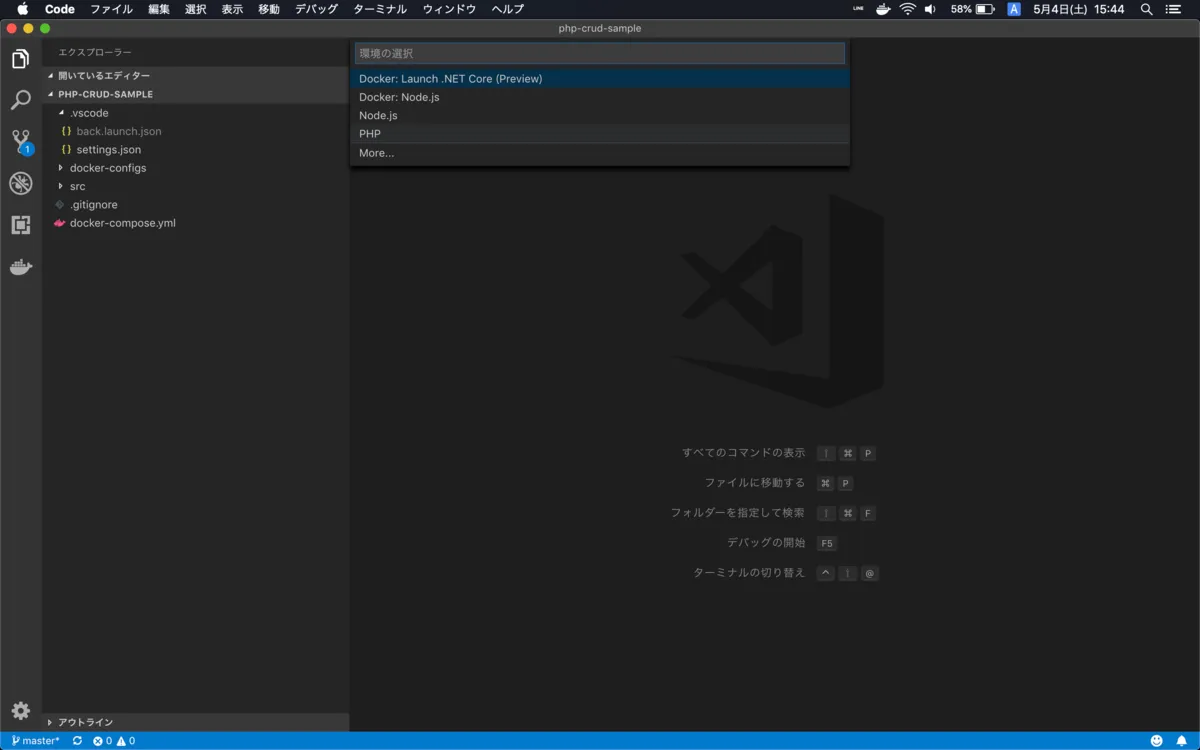Screen dimensions: 1200x750
Task: Open the .gitignore file
Action: 196,204
